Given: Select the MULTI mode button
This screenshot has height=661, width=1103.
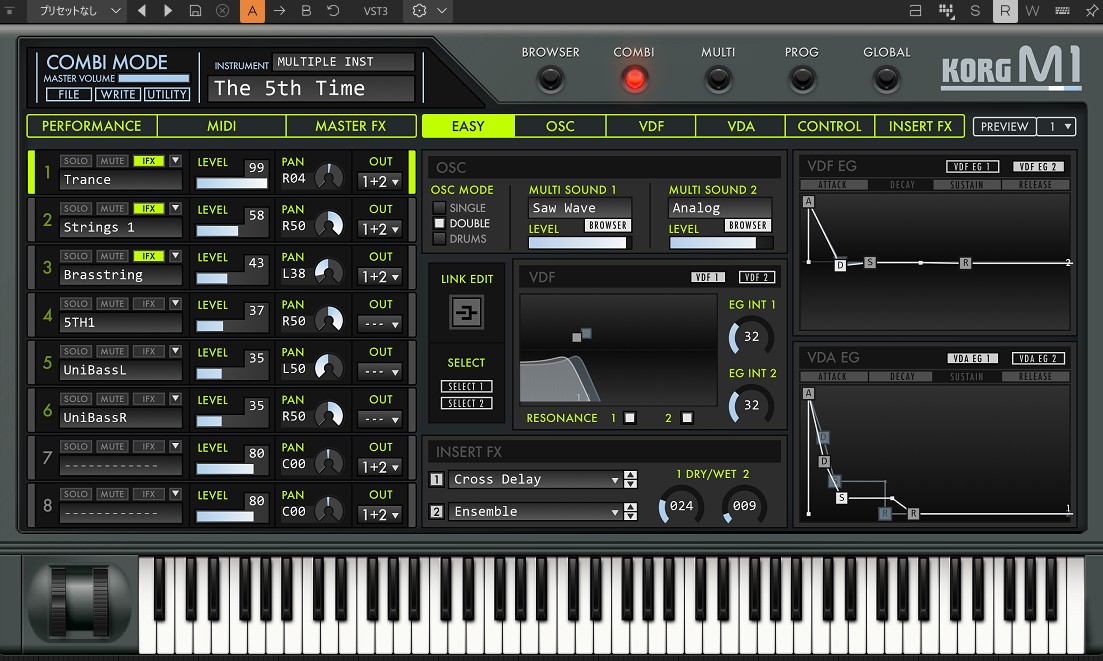Looking at the screenshot, I should click(718, 79).
